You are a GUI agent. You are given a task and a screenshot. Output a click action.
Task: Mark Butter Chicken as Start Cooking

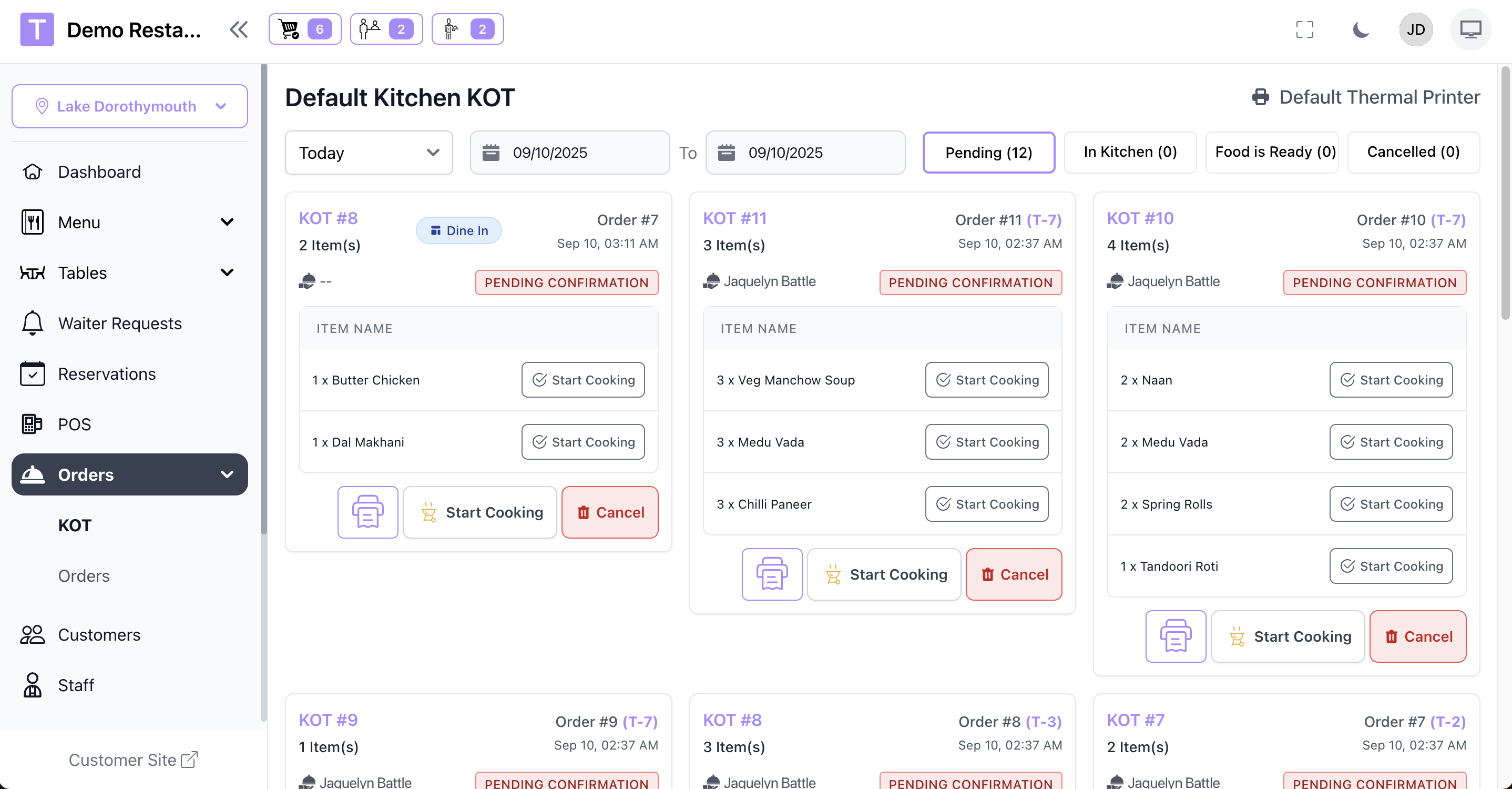click(583, 380)
